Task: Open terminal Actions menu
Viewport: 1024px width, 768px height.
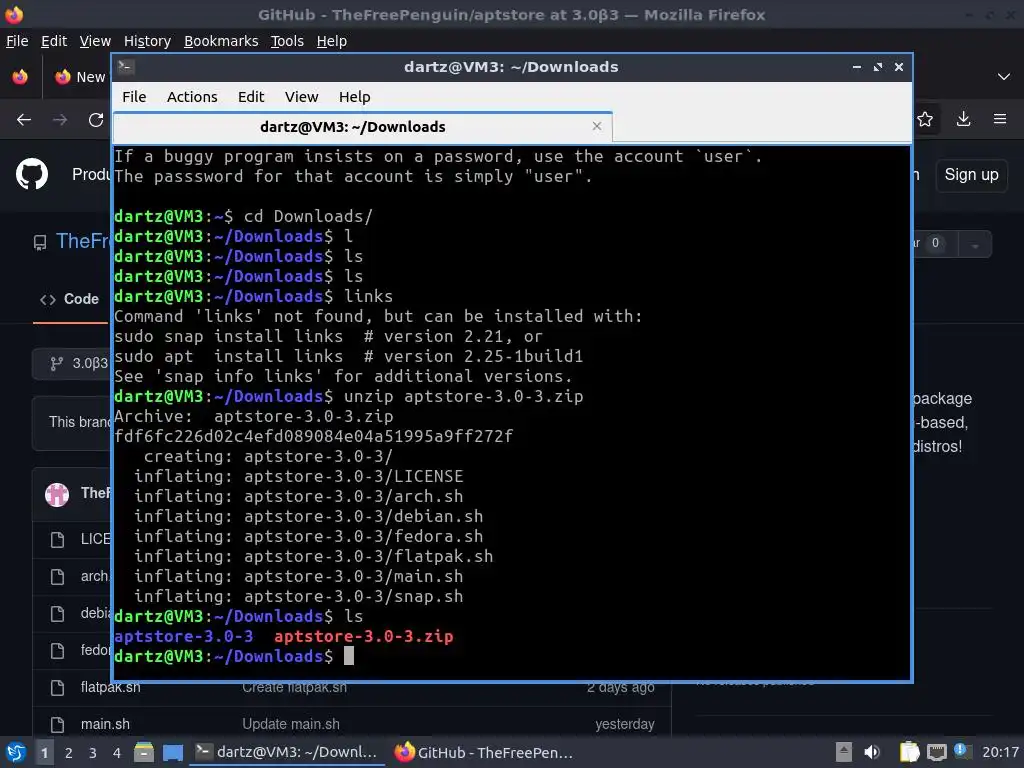Action: pyautogui.click(x=192, y=97)
